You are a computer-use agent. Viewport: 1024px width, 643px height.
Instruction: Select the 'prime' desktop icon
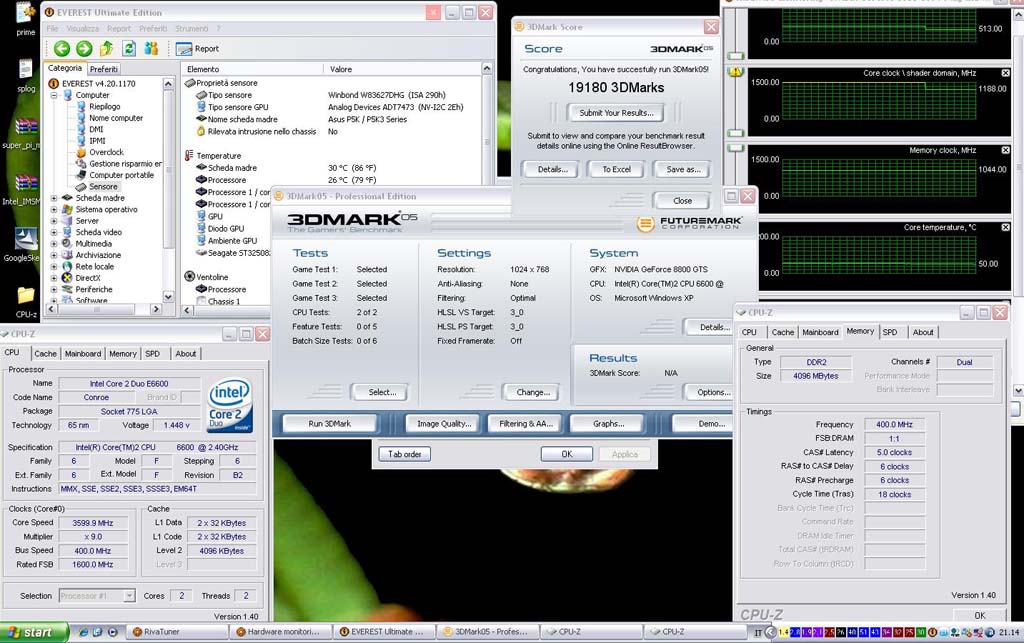25,19
